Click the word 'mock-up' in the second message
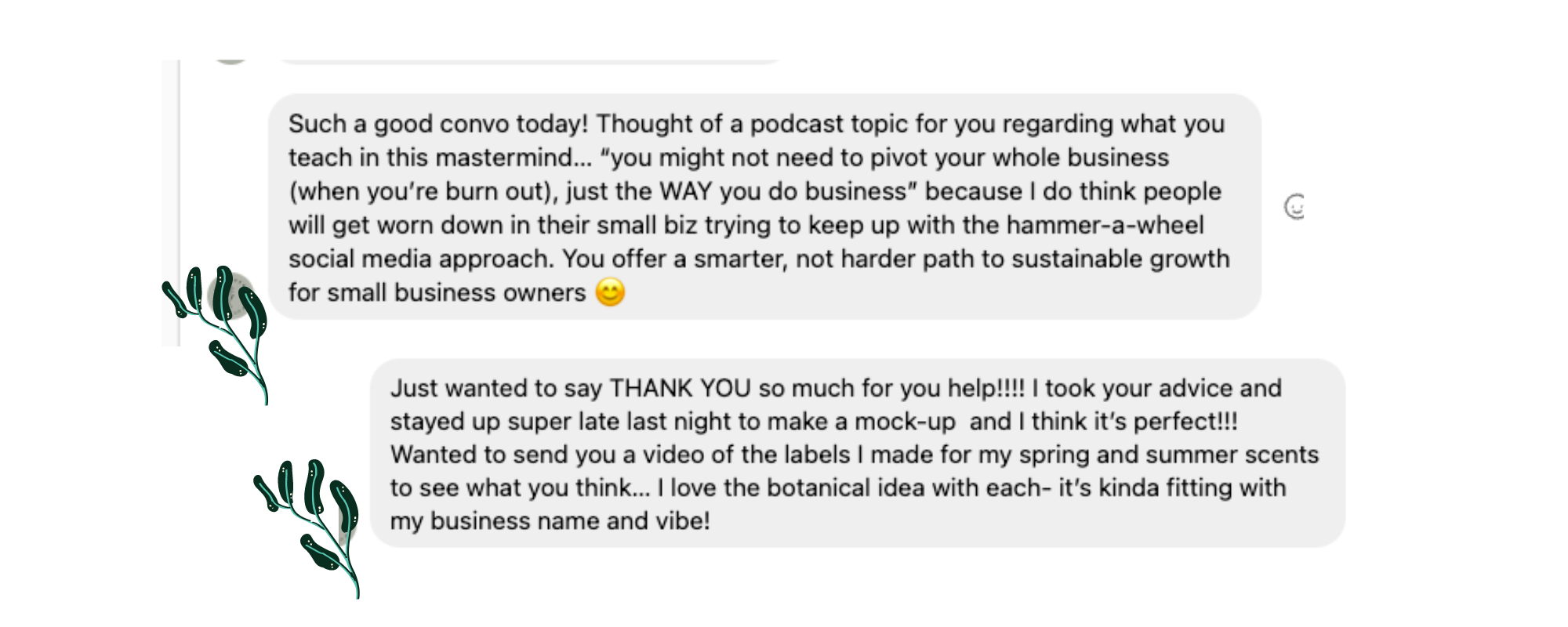Viewport: 1568px width, 627px height. (x=905, y=422)
